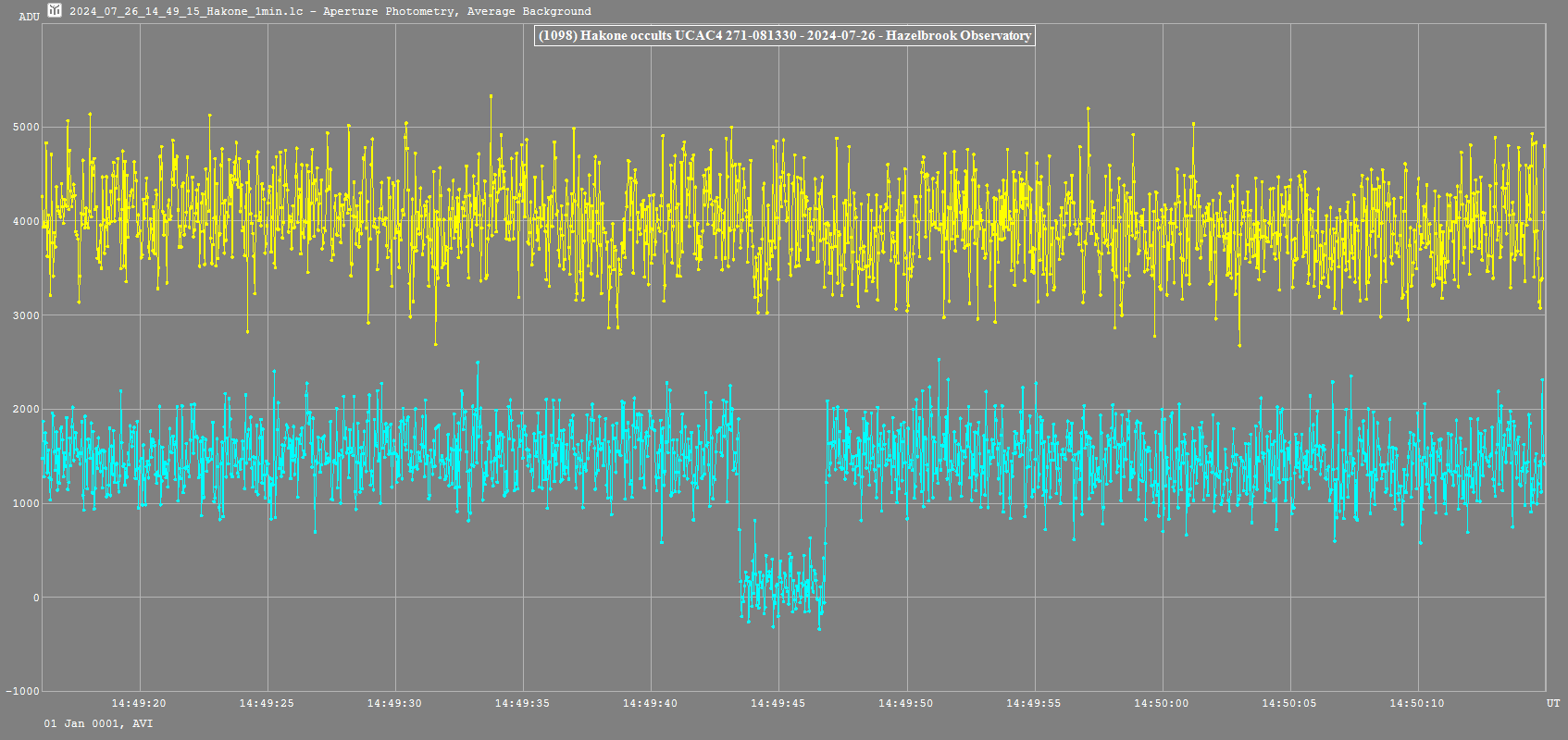This screenshot has height=740, width=1568.
Task: Click the 14:50:00 time label
Action: [1162, 703]
